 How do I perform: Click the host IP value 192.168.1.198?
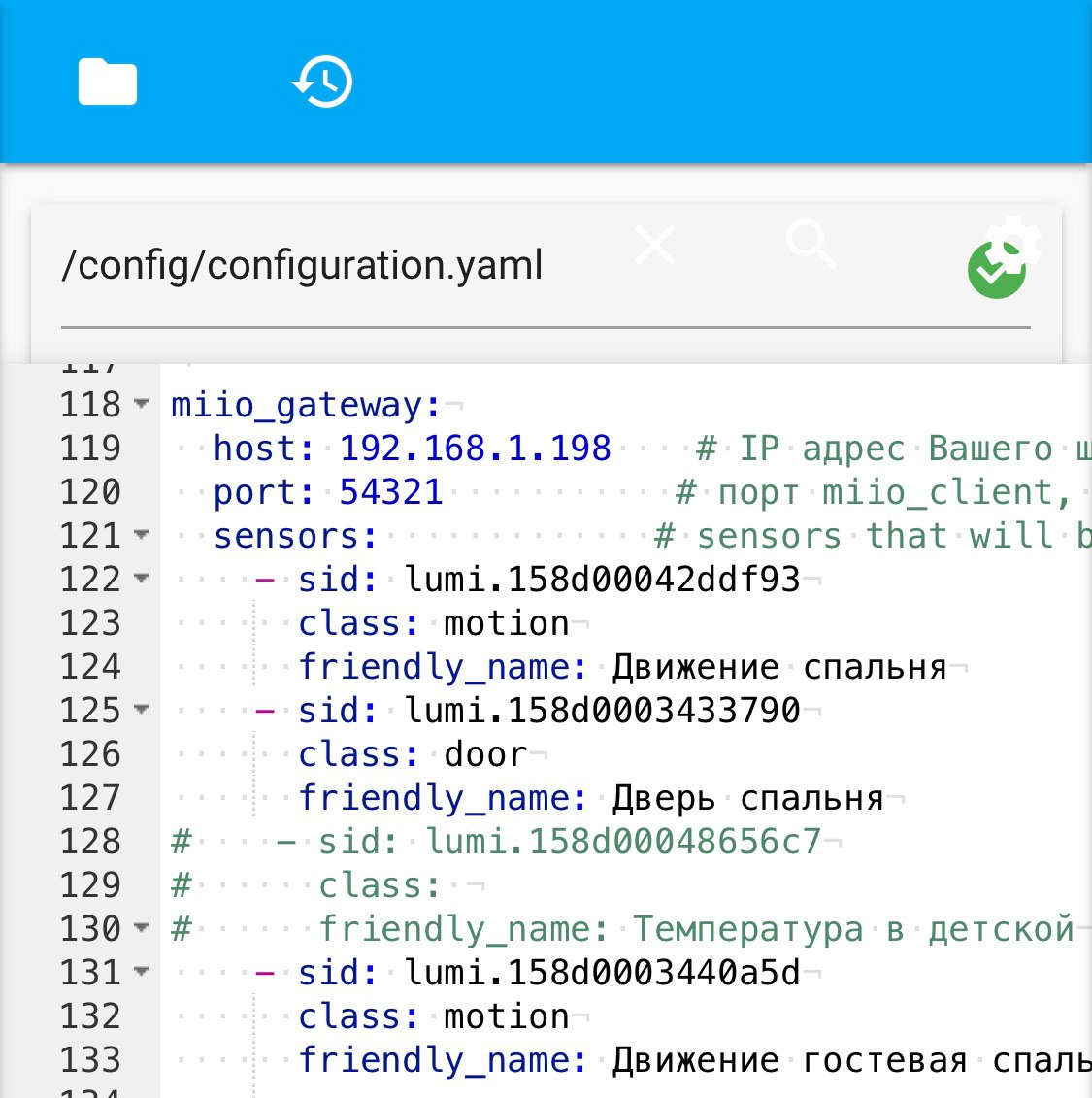(476, 449)
